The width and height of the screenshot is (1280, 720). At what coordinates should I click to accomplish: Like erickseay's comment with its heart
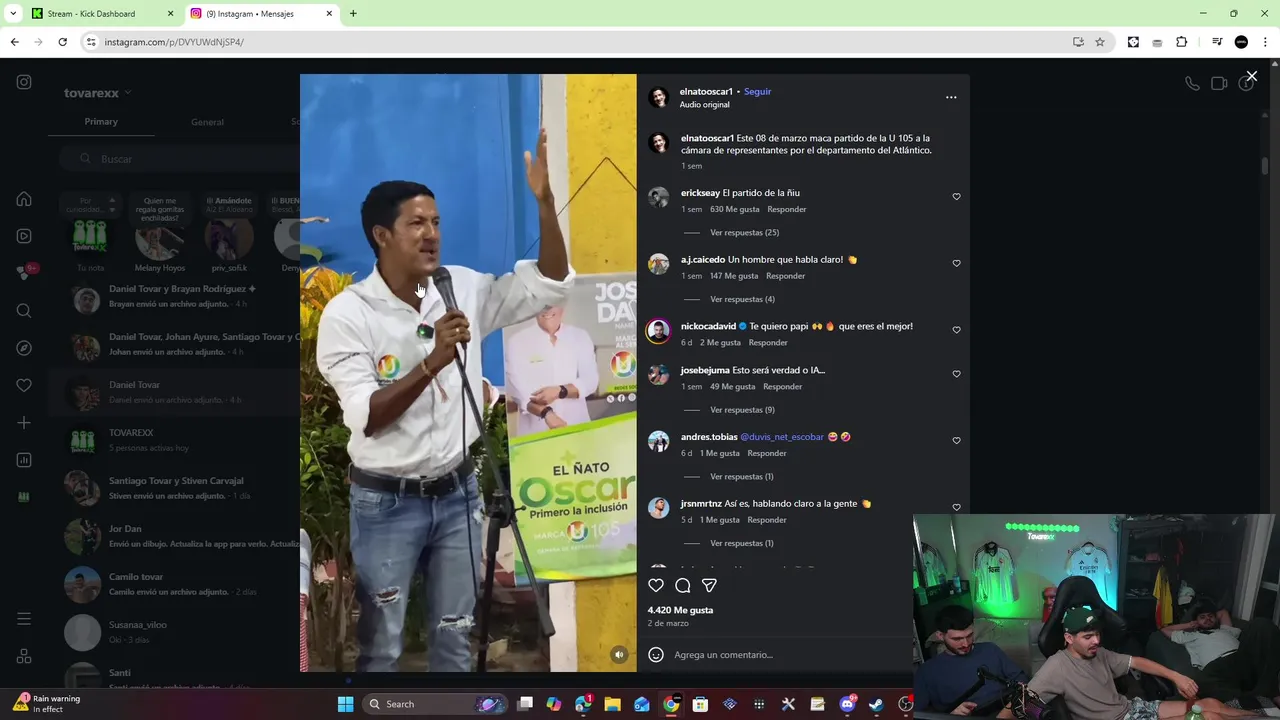(956, 197)
